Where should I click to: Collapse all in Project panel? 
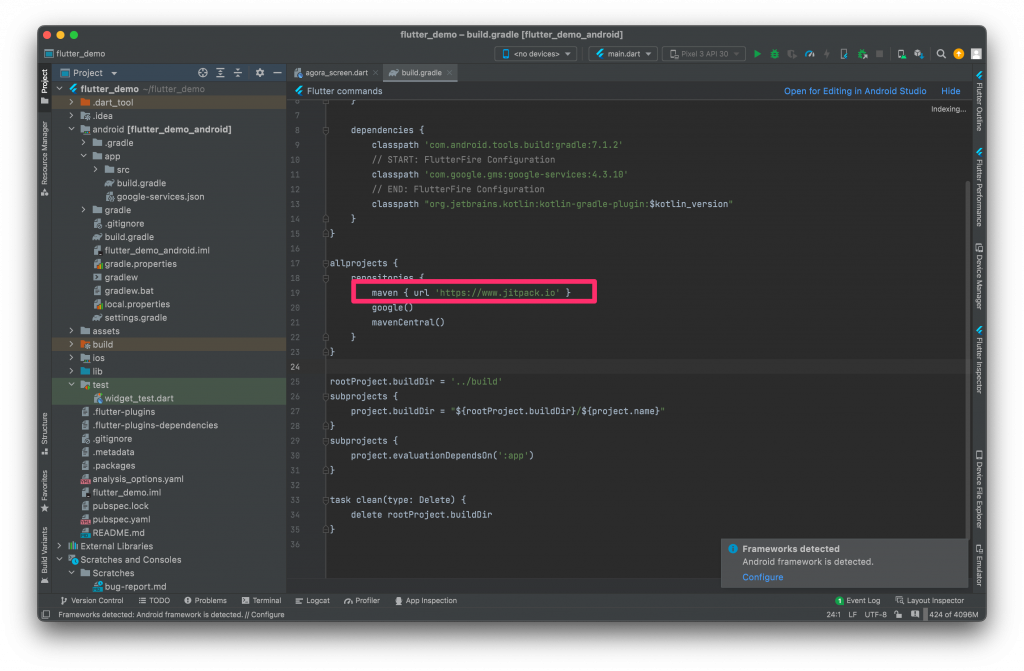pos(238,73)
